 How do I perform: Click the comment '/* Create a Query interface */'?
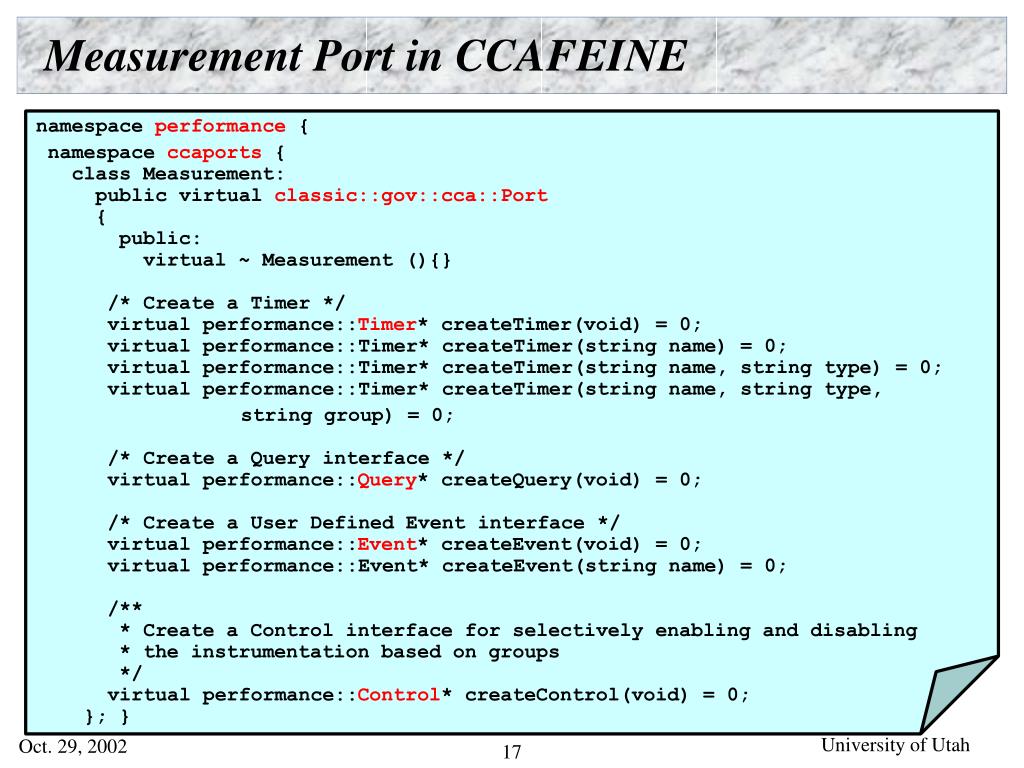click(x=286, y=458)
